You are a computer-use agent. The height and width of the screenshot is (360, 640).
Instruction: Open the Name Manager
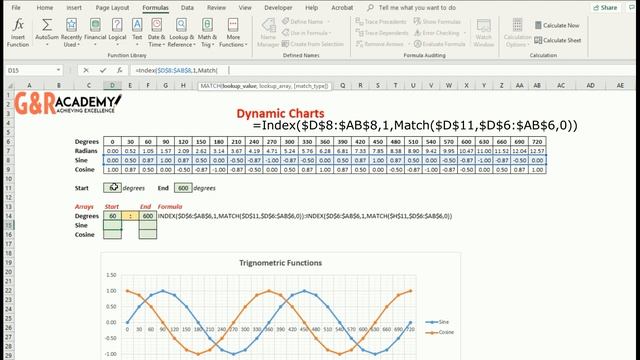click(268, 33)
